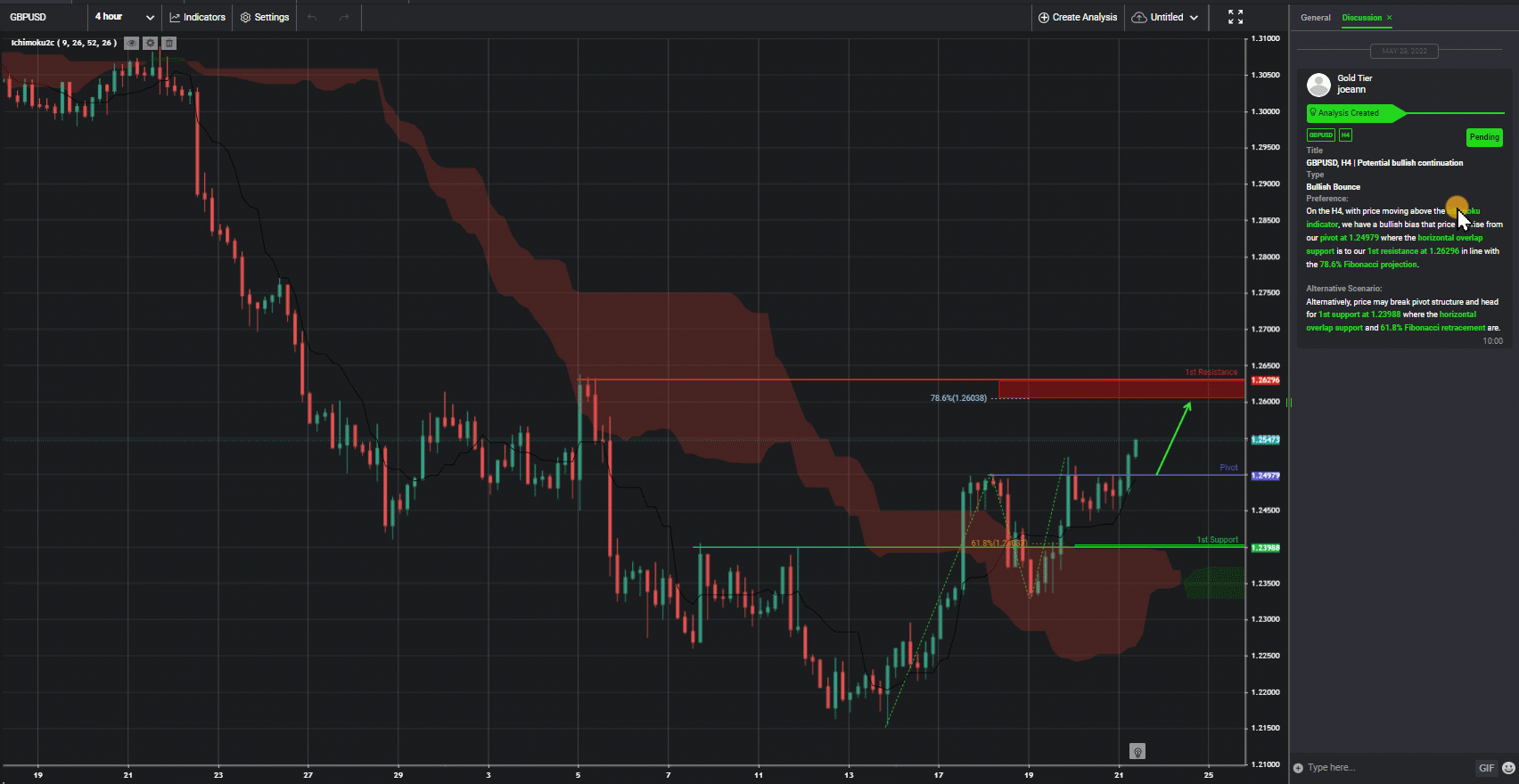1519x784 pixels.
Task: Select the Discussion tab
Action: [x=1361, y=18]
